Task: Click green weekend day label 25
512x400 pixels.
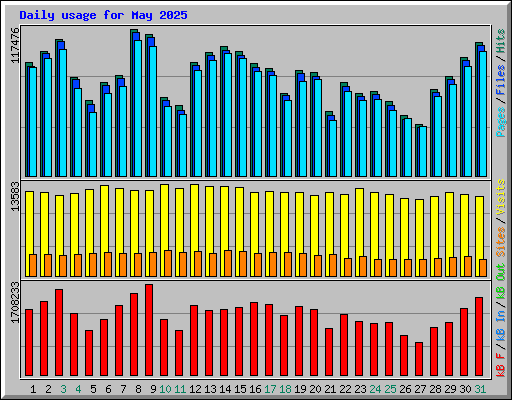Action: pyautogui.click(x=390, y=389)
